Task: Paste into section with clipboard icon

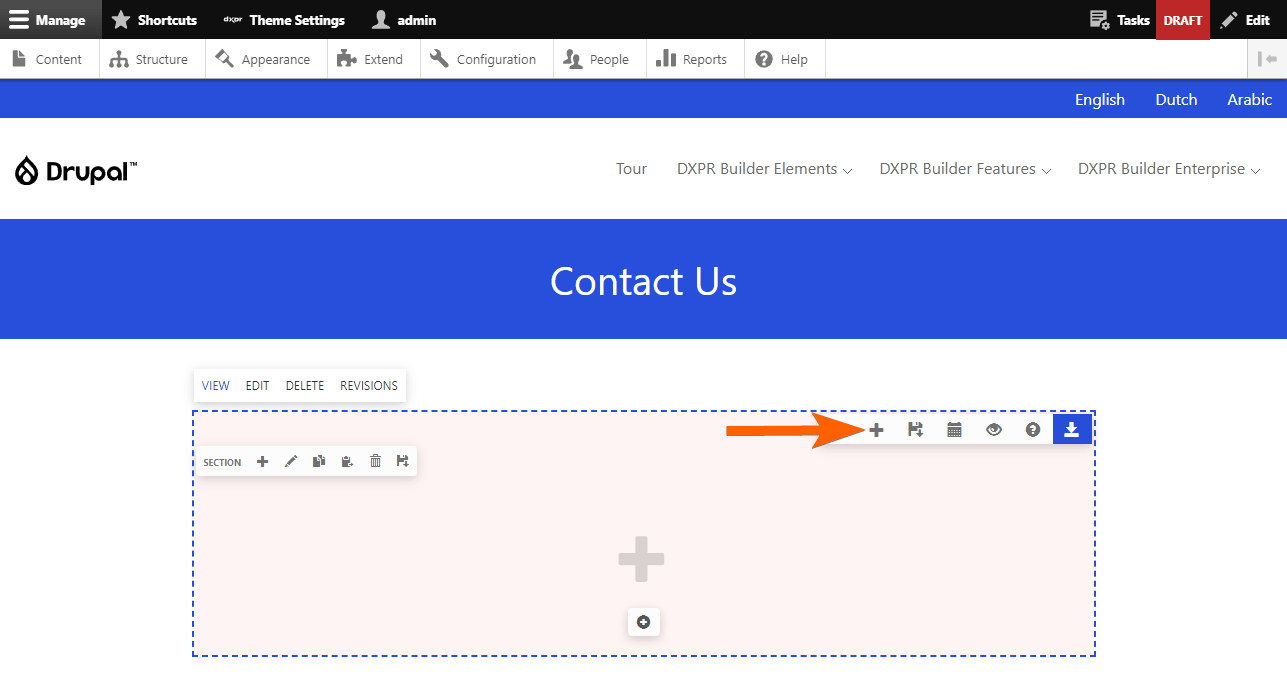Action: (347, 461)
